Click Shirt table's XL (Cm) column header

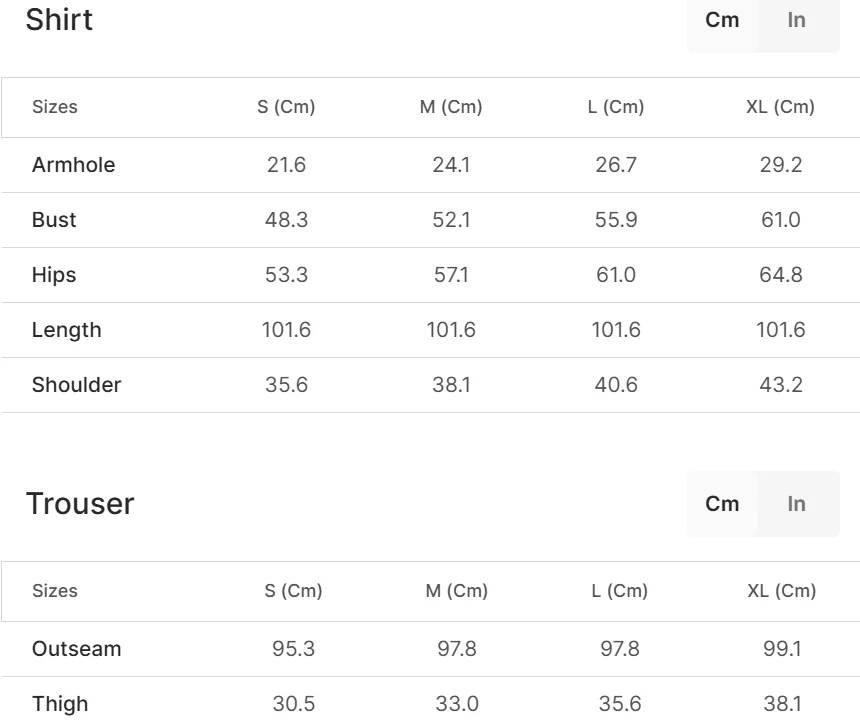pos(780,107)
